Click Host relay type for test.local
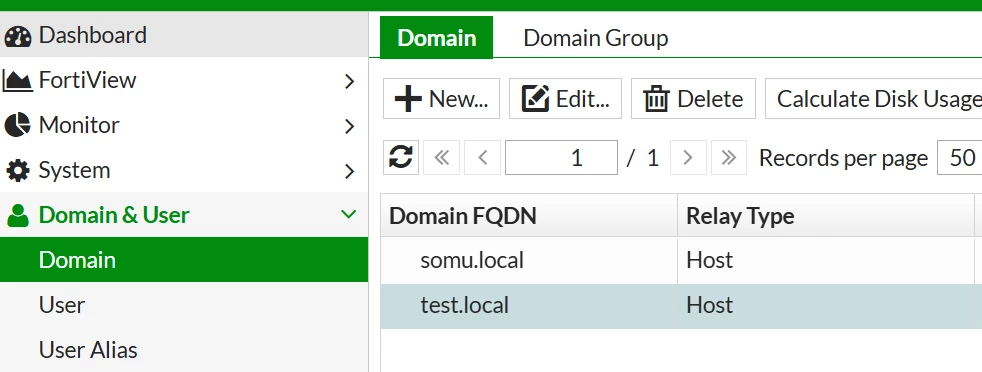The width and height of the screenshot is (982, 372). click(x=710, y=305)
